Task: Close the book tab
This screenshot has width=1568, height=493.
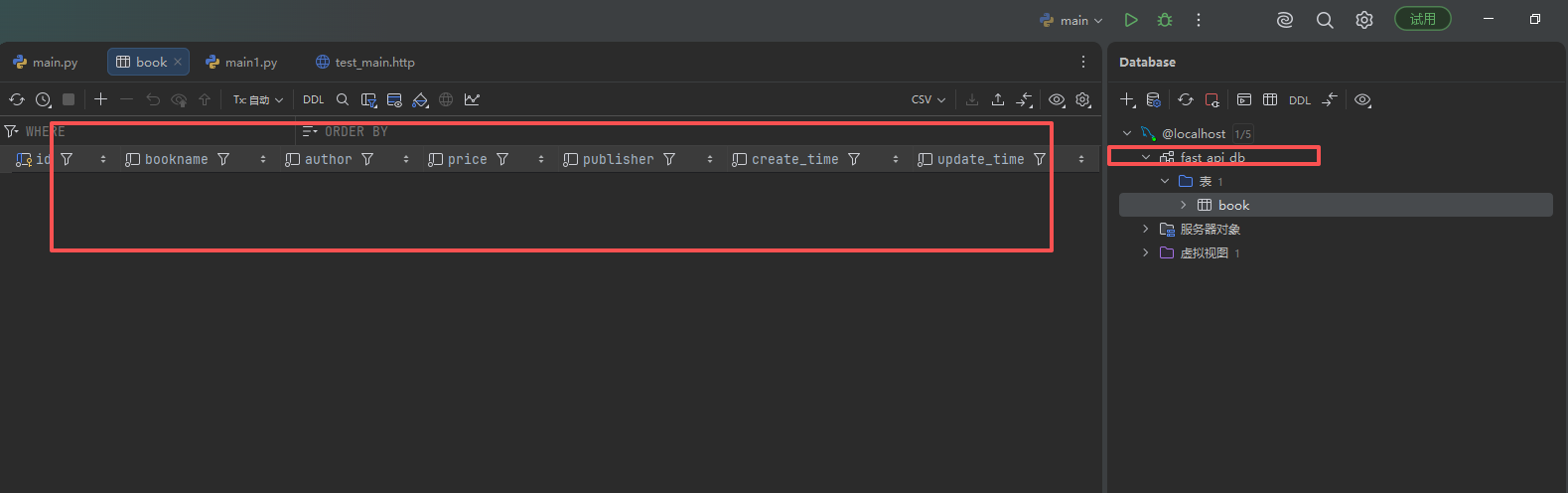Action: (178, 62)
